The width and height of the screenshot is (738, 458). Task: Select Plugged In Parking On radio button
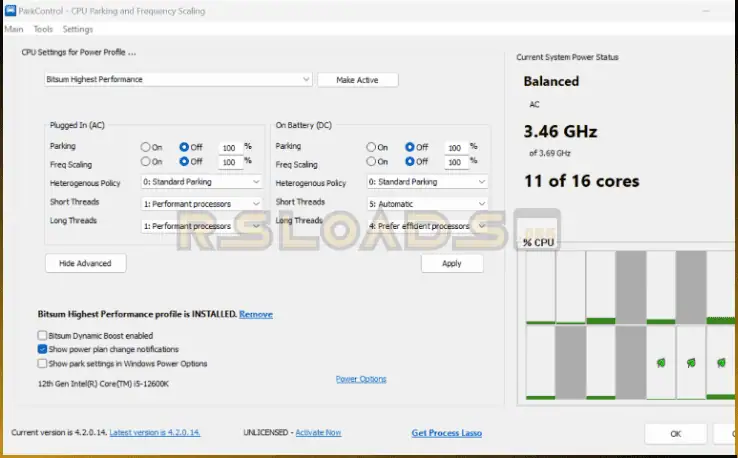tap(146, 146)
